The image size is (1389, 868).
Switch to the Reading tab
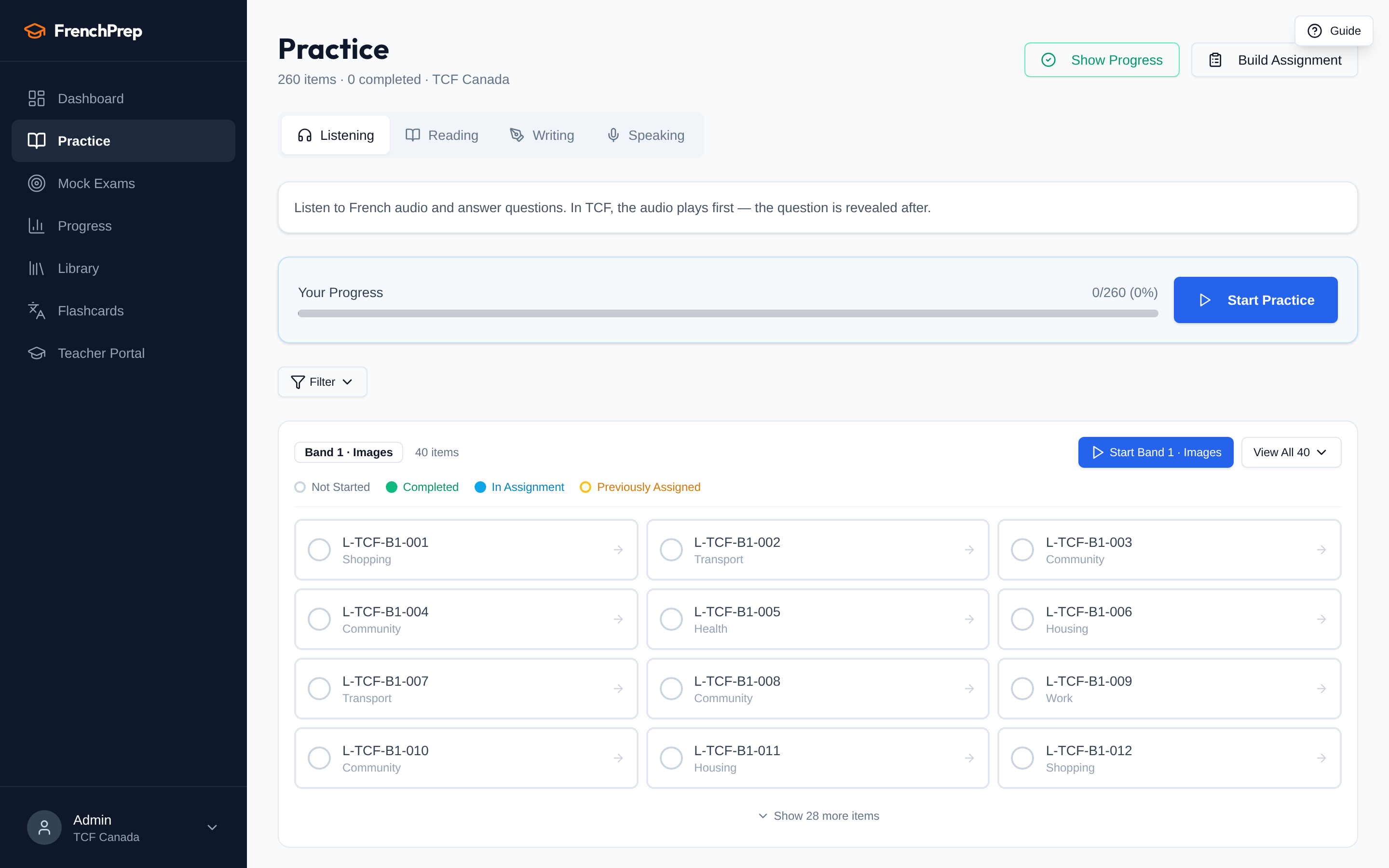tap(442, 136)
